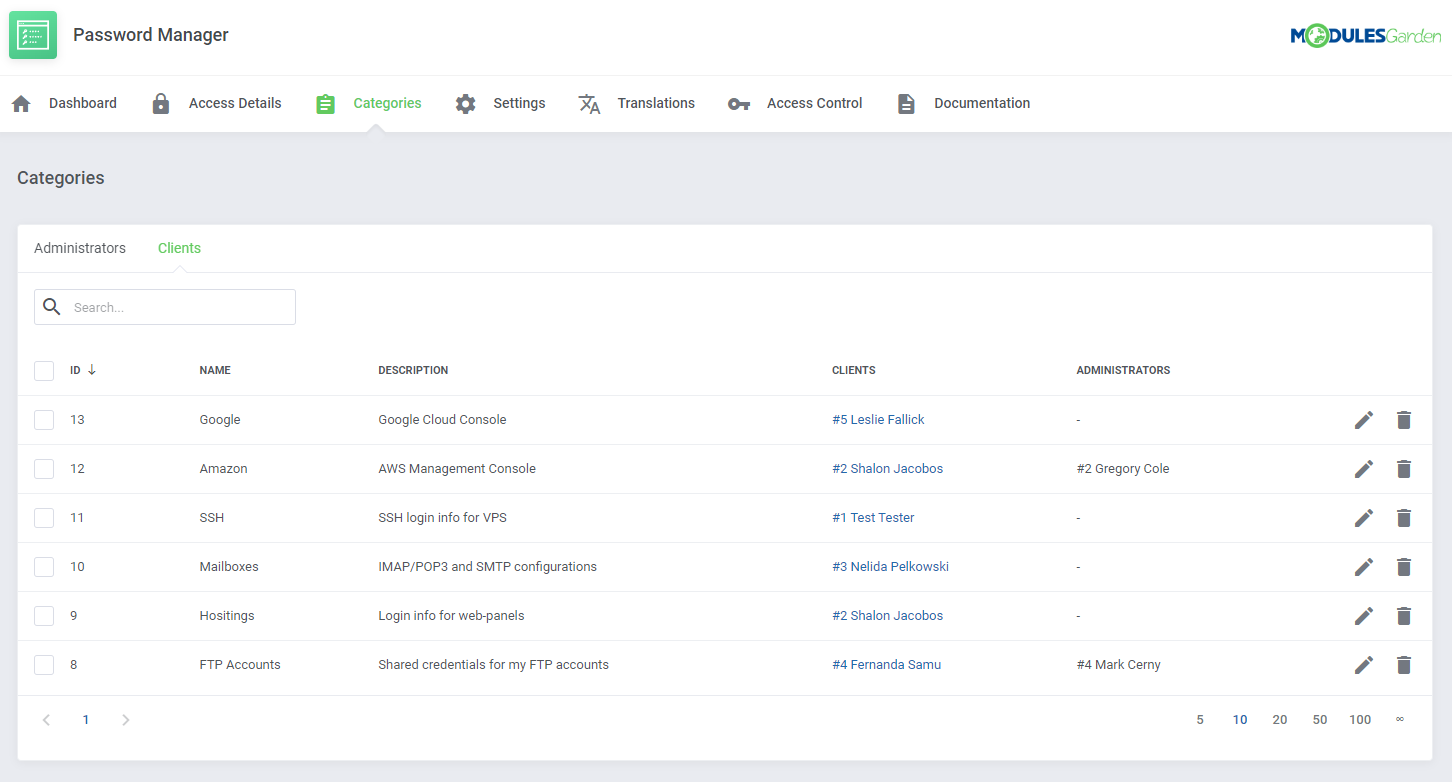Click into the Search input field
Viewport: 1452px width, 782px height.
[x=165, y=307]
